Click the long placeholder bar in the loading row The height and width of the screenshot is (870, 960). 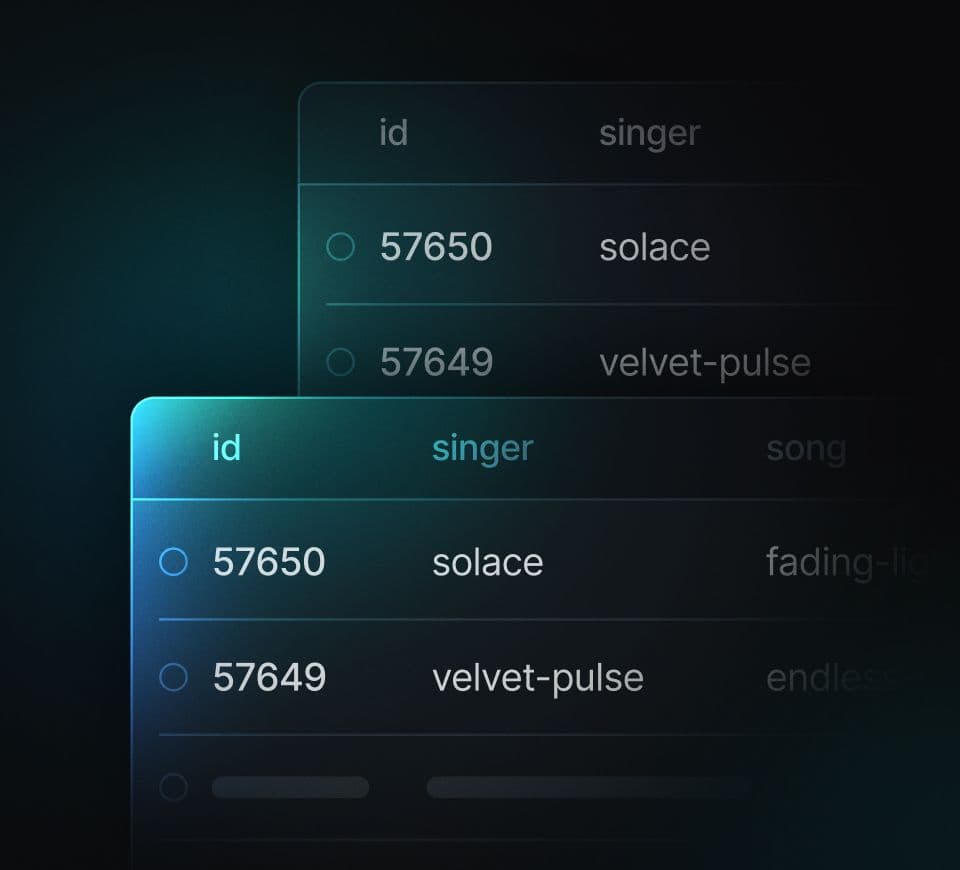click(588, 788)
